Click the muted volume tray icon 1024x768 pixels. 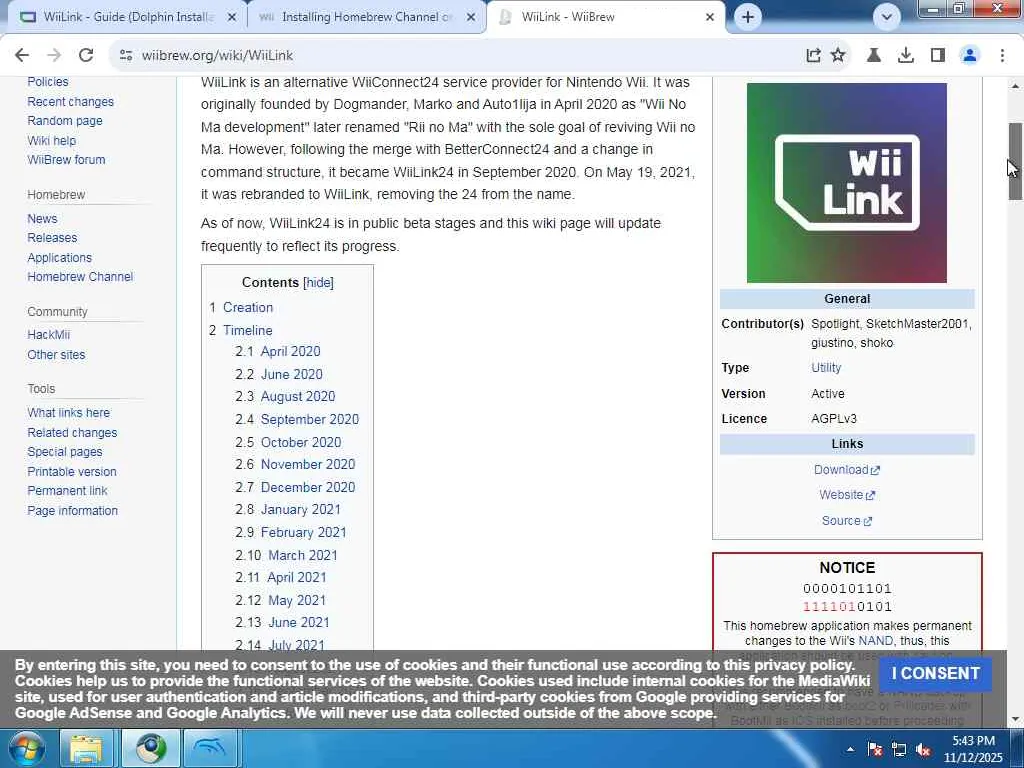click(x=923, y=749)
